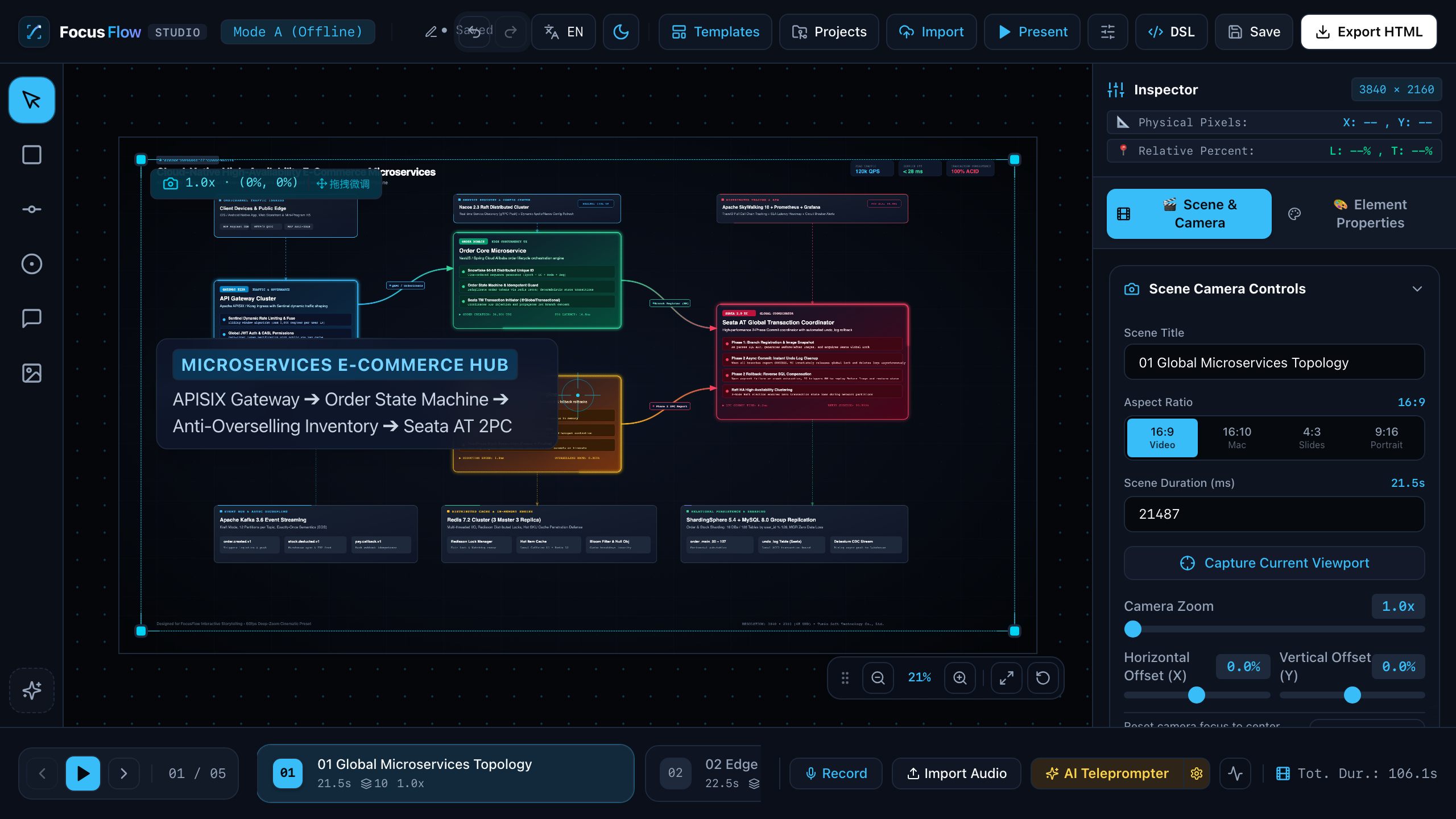Screen dimensions: 1456x819
Task: Pick the connector line tool
Action: click(x=32, y=209)
